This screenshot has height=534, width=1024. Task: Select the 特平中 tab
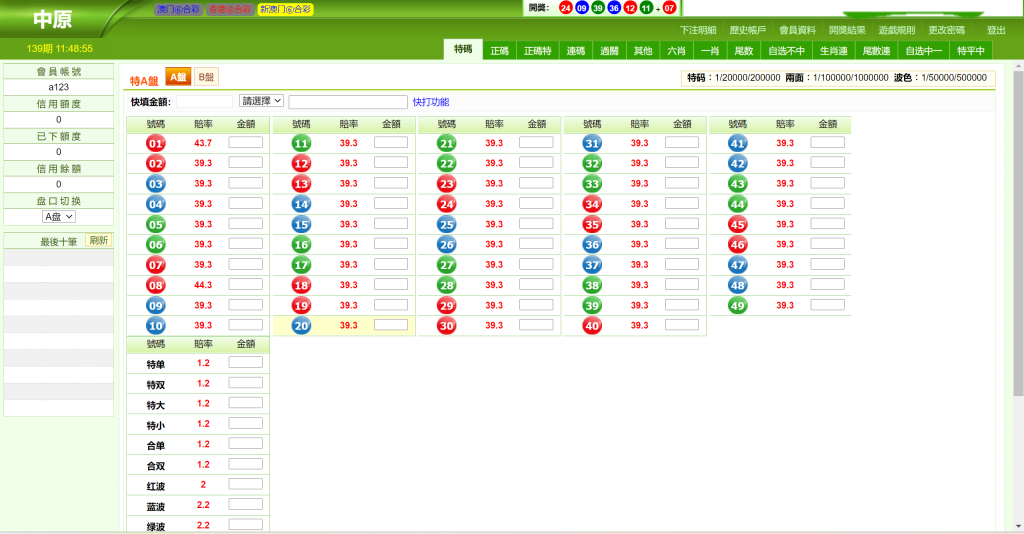(x=970, y=51)
